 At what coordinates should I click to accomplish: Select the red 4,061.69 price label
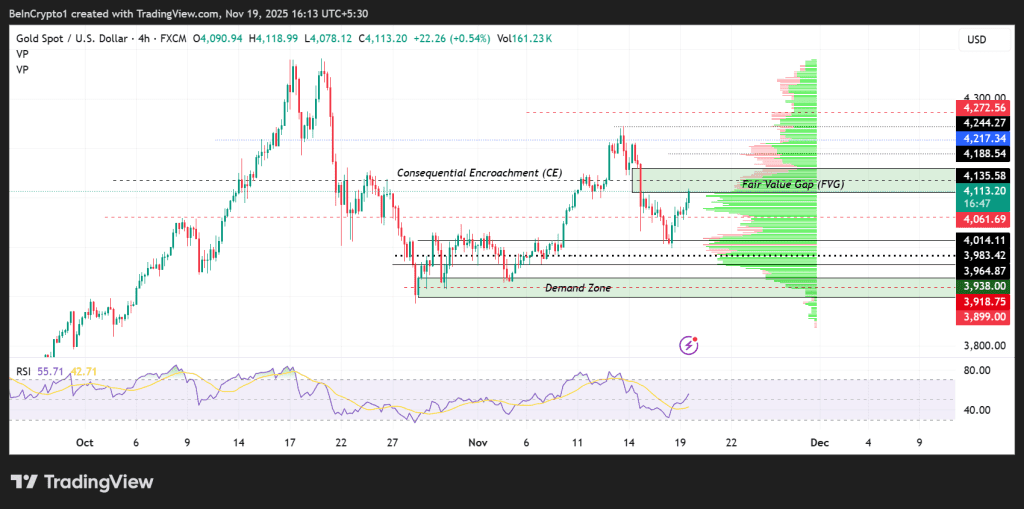pyautogui.click(x=984, y=219)
